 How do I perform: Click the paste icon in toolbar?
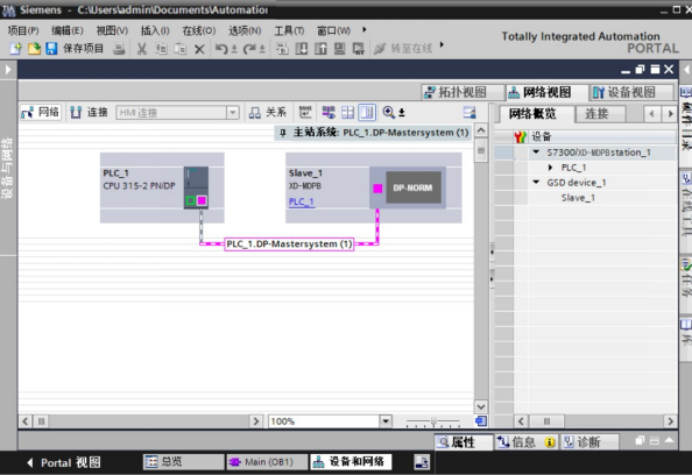(x=180, y=49)
